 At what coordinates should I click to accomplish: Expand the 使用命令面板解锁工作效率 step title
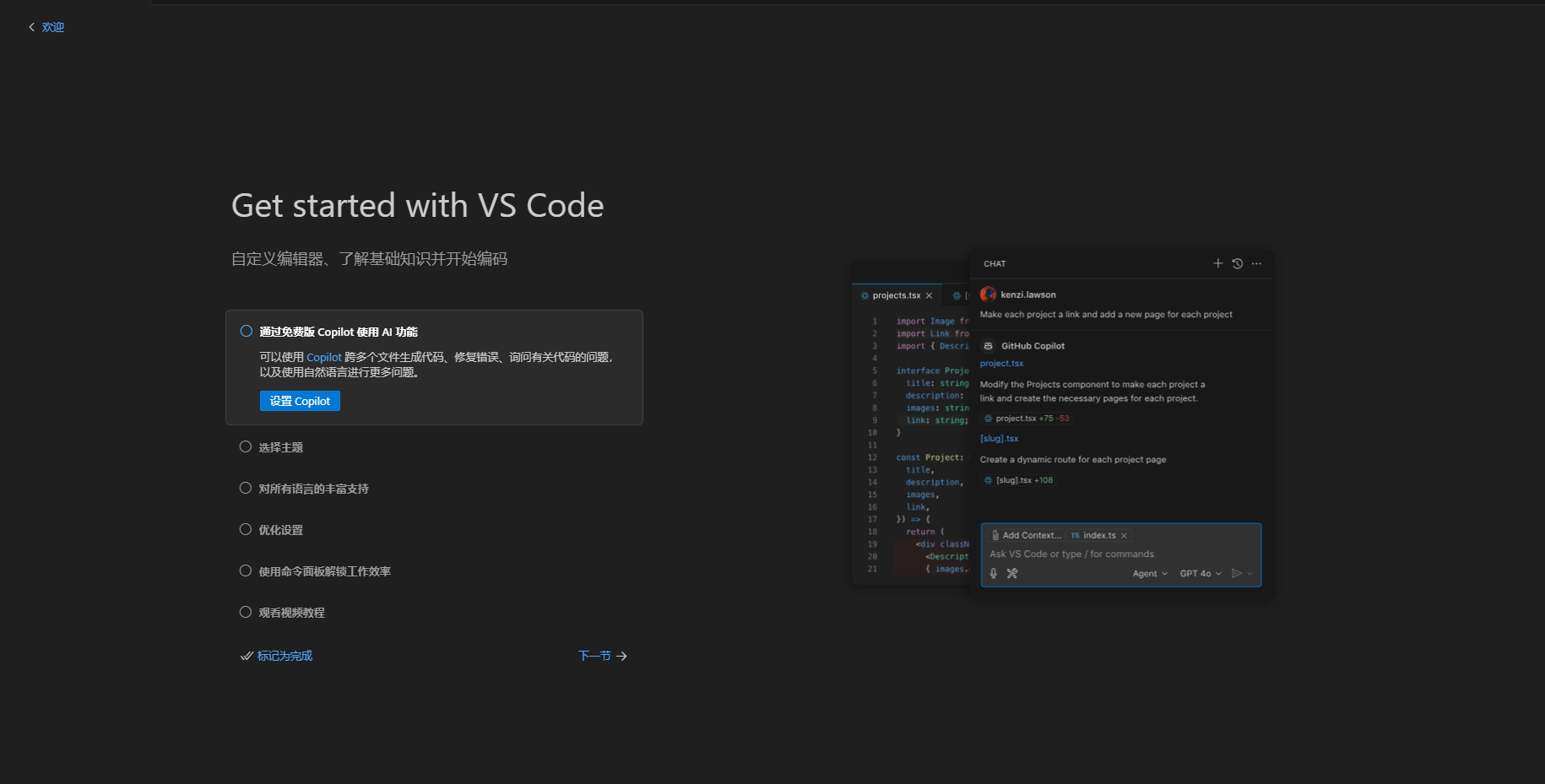coord(325,571)
